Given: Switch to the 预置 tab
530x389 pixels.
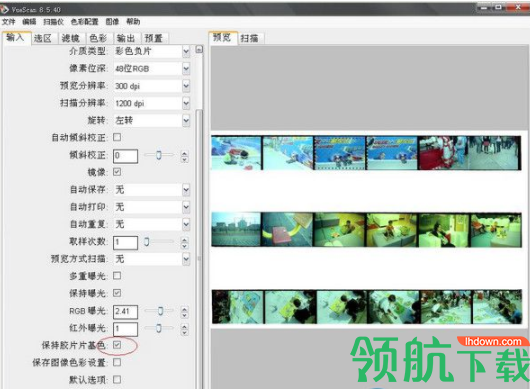Looking at the screenshot, I should tap(154, 38).
